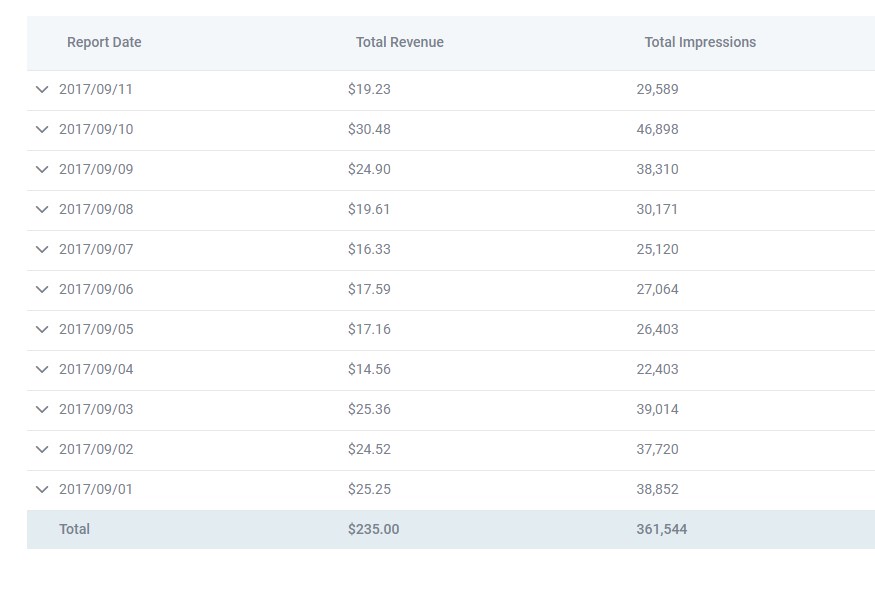This screenshot has width=875, height=589.
Task: Select the $235.00 total revenue value
Action: click(373, 529)
